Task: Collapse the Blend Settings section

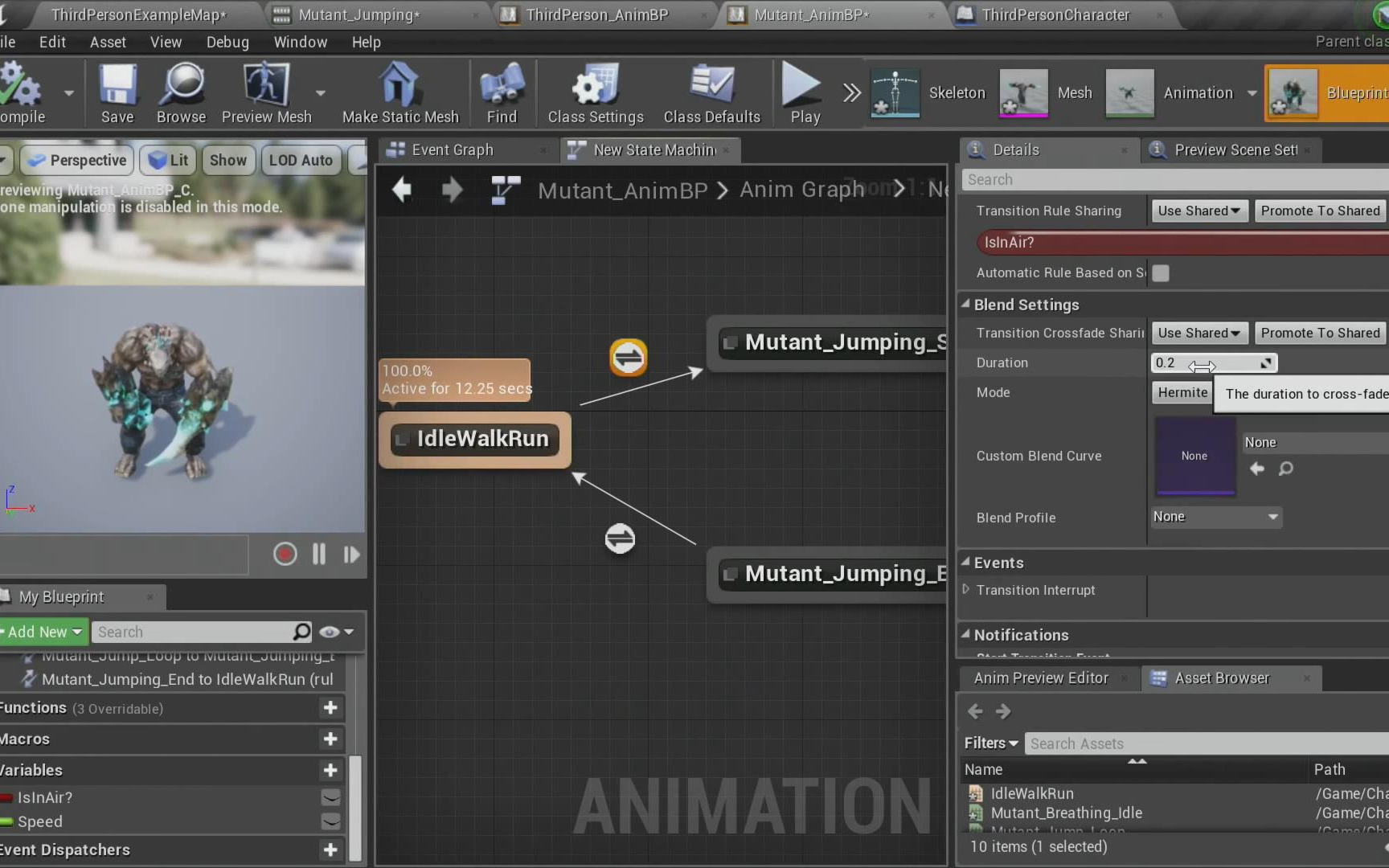Action: (965, 304)
